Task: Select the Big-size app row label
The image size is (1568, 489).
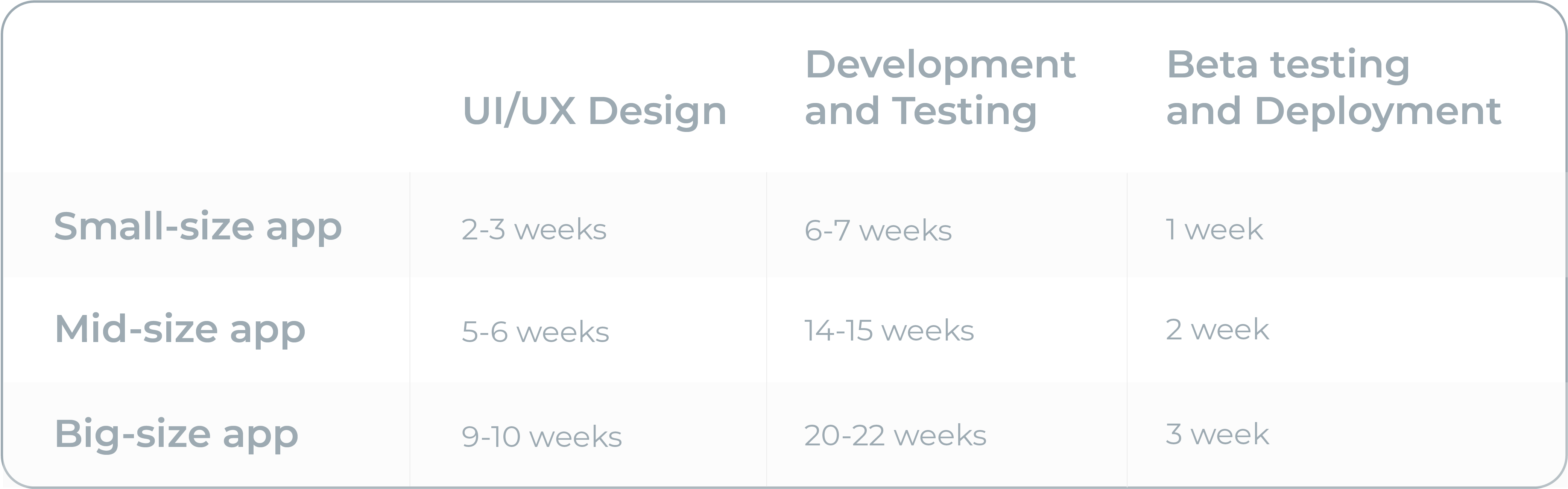Action: point(176,434)
